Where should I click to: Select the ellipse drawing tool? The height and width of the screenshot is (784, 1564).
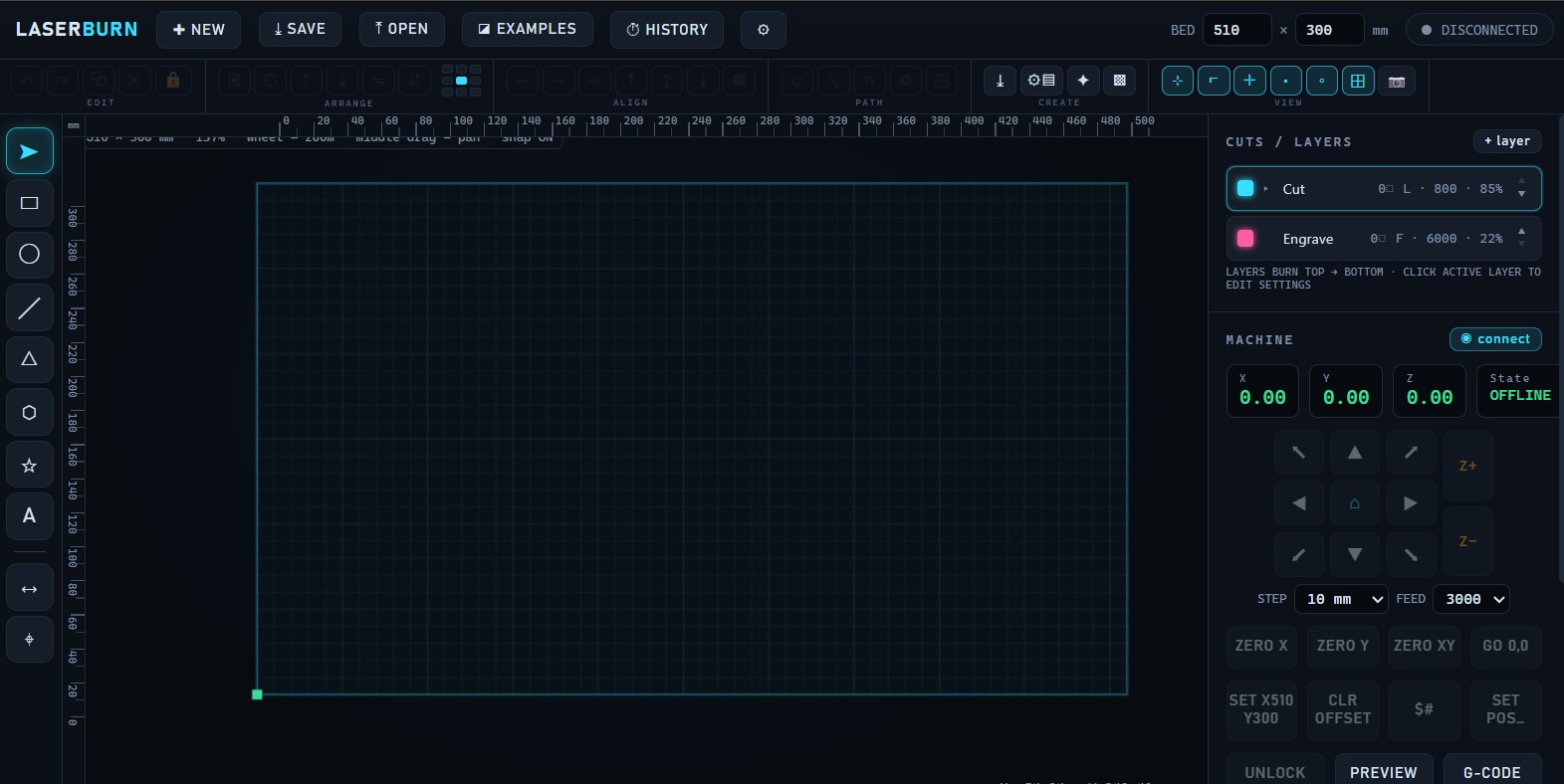(30, 254)
